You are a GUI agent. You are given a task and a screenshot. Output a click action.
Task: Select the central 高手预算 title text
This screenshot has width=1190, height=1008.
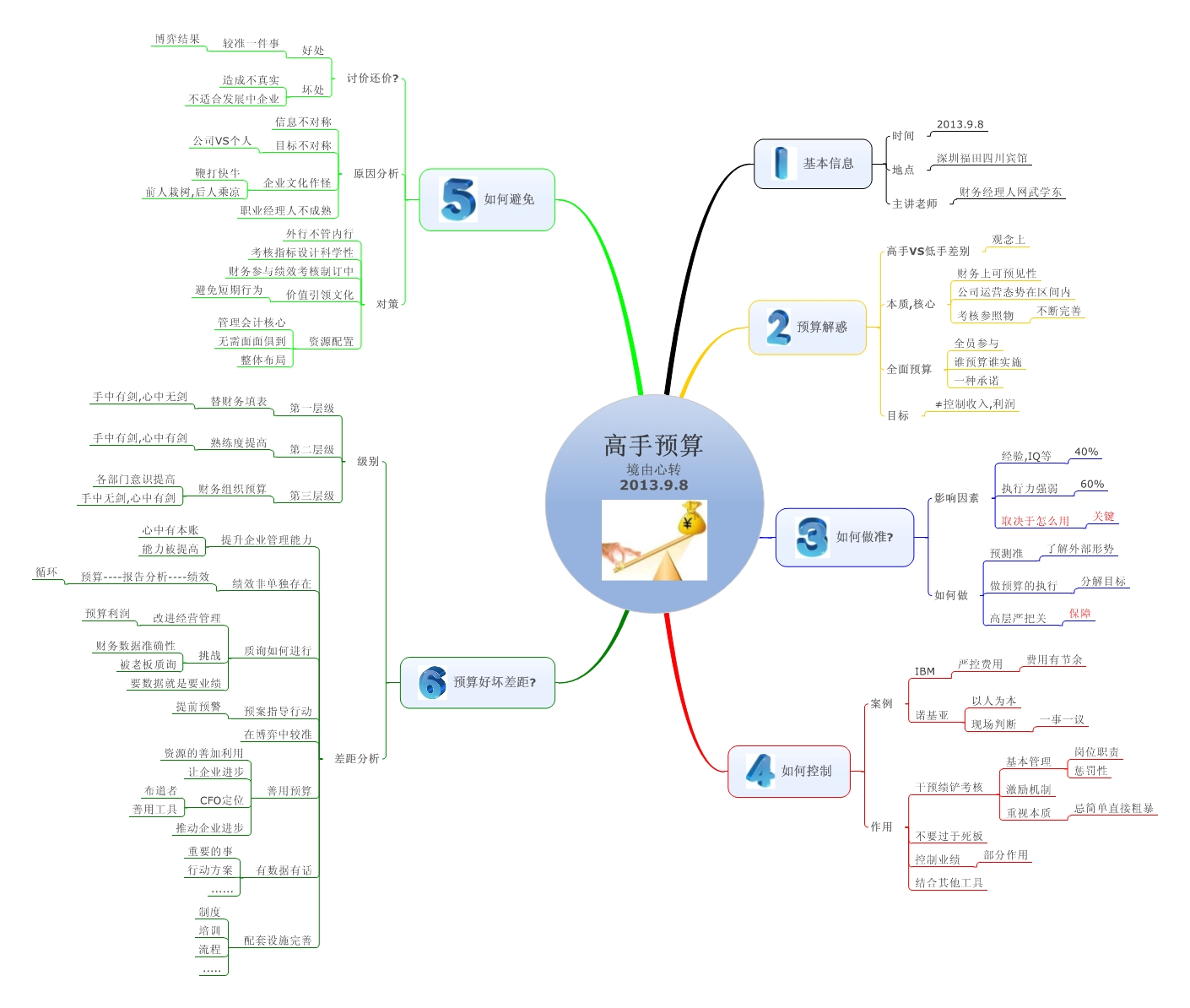[x=653, y=445]
